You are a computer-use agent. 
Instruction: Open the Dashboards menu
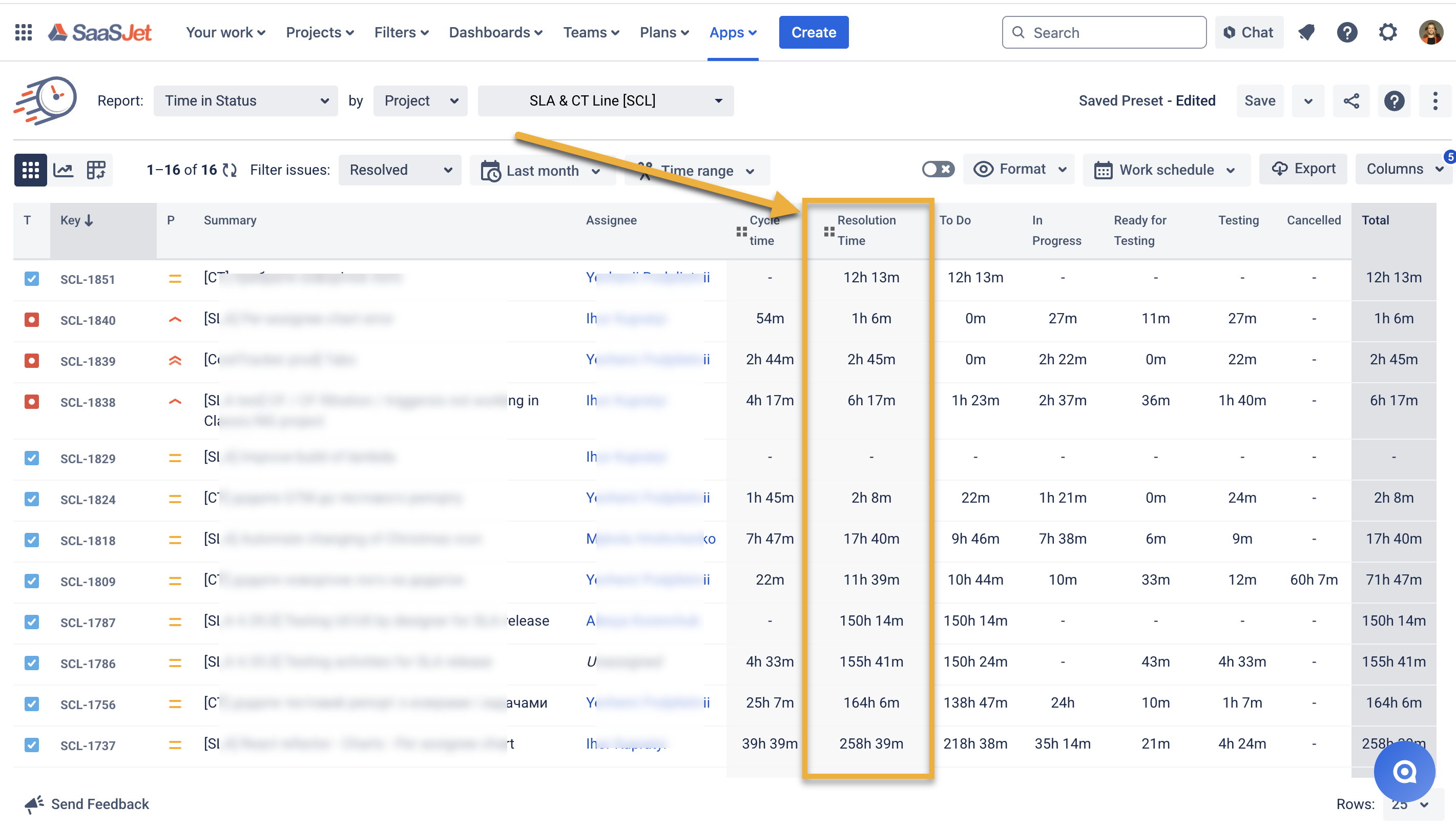coord(495,32)
